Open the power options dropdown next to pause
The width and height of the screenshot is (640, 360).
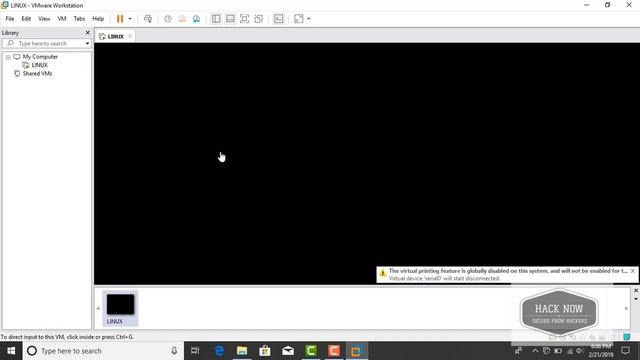tap(130, 19)
